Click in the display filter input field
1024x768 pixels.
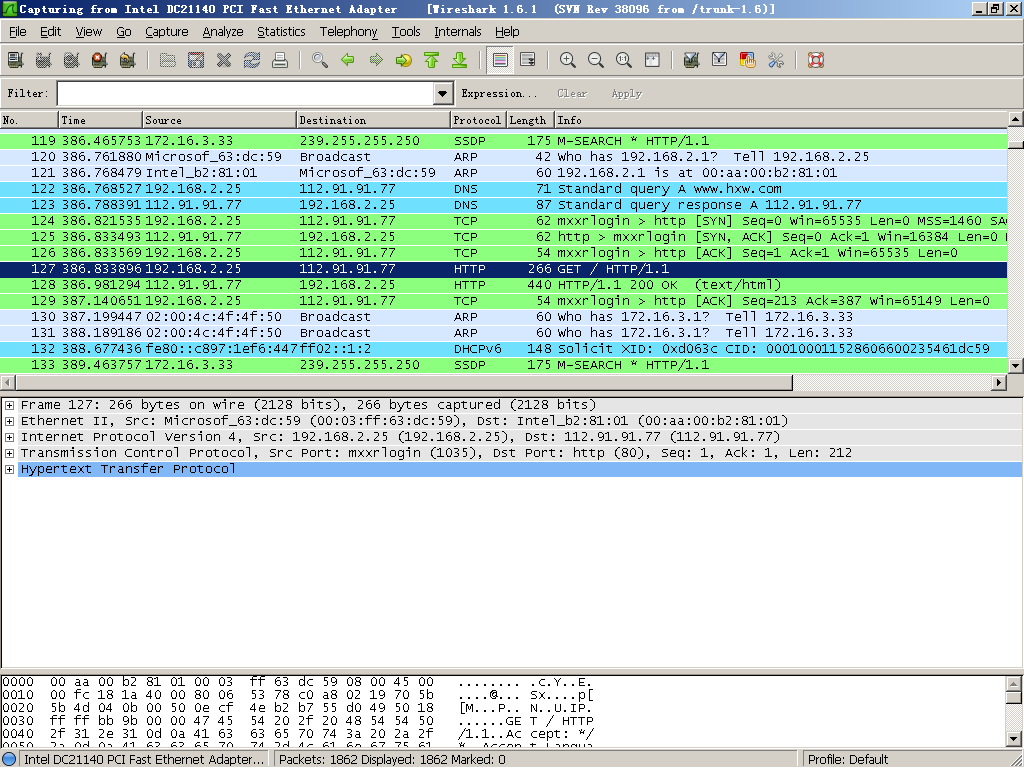click(x=246, y=93)
